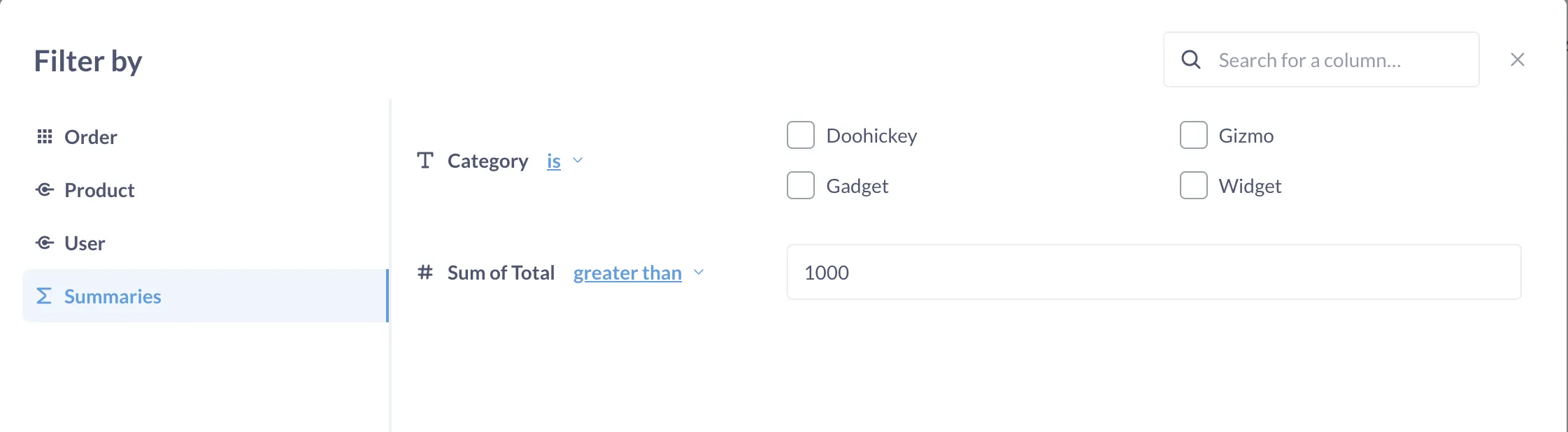Check the Widget checkbox

[x=1193, y=185]
